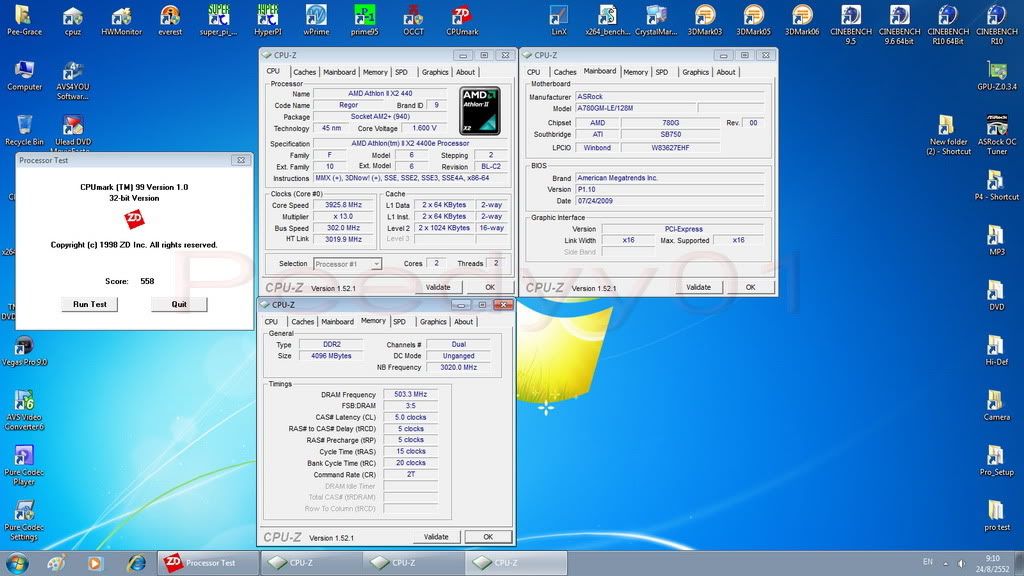This screenshot has width=1024, height=576.
Task: Launch 3DMark06 desktop shortcut
Action: pyautogui.click(x=802, y=20)
